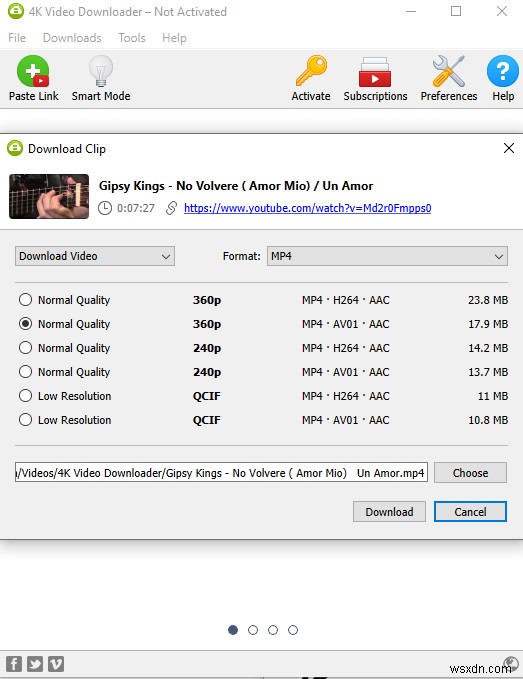
Task: Open the Downloads menu
Action: coord(72,38)
